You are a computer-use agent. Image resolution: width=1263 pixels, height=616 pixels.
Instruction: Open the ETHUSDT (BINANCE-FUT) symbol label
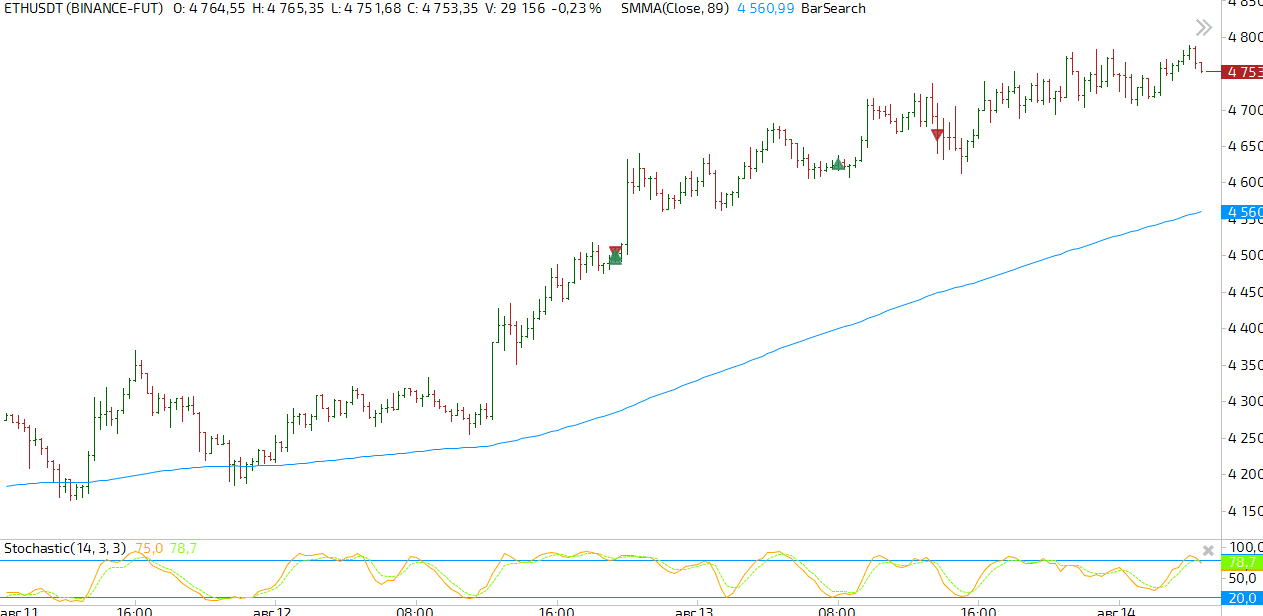tap(83, 9)
